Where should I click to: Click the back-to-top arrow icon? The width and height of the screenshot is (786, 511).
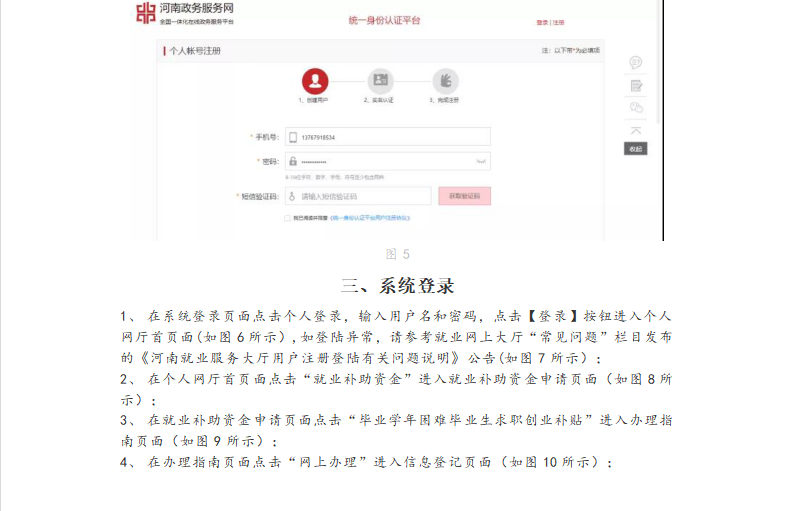click(x=636, y=130)
